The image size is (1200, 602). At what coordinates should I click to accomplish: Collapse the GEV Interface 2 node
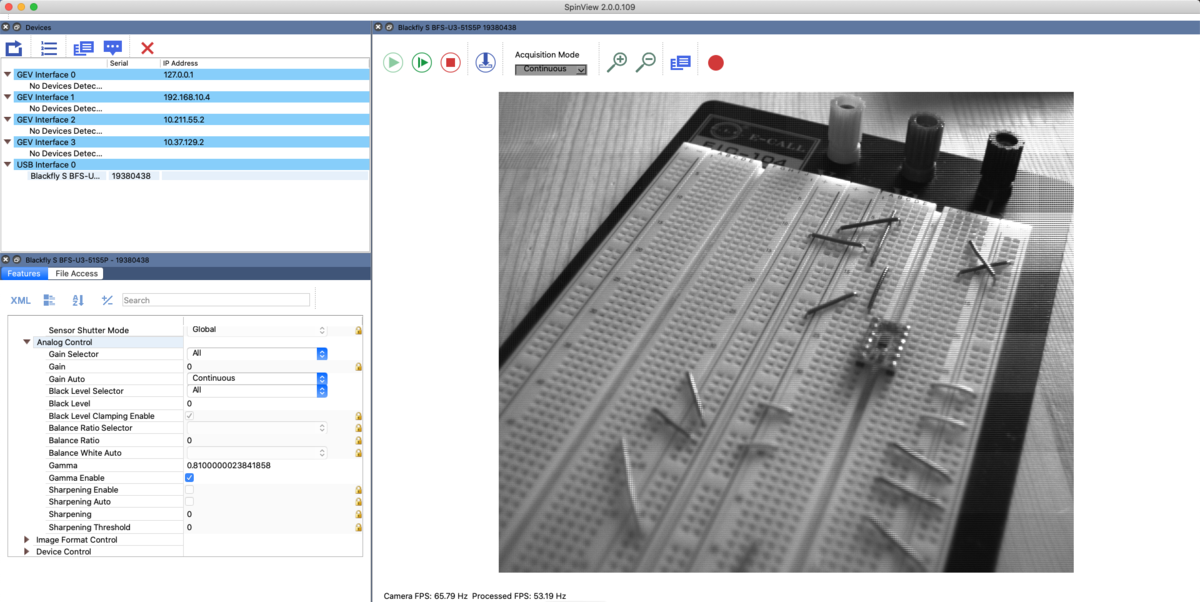coord(8,120)
